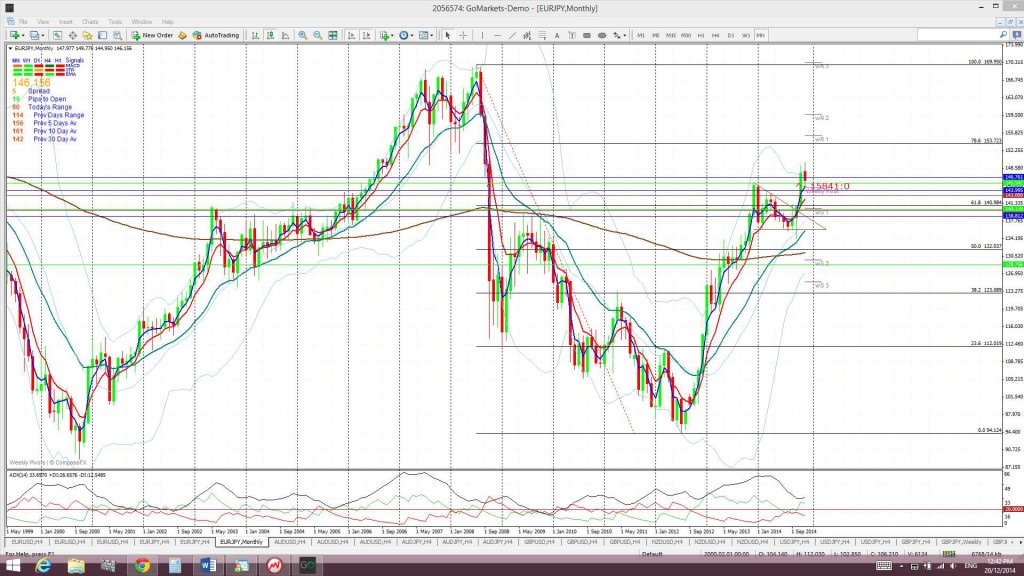Switch to D1 timeframe

pyautogui.click(x=731, y=35)
